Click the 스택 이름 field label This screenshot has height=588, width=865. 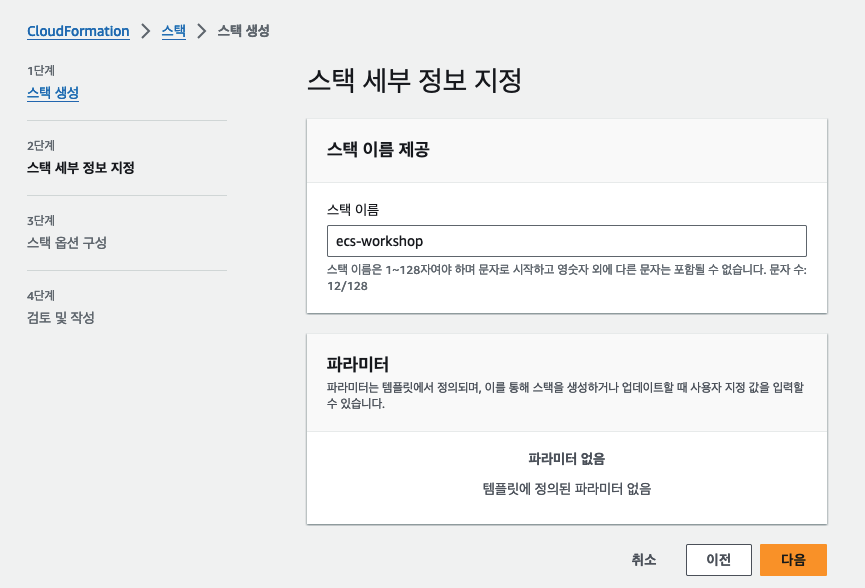tap(353, 210)
